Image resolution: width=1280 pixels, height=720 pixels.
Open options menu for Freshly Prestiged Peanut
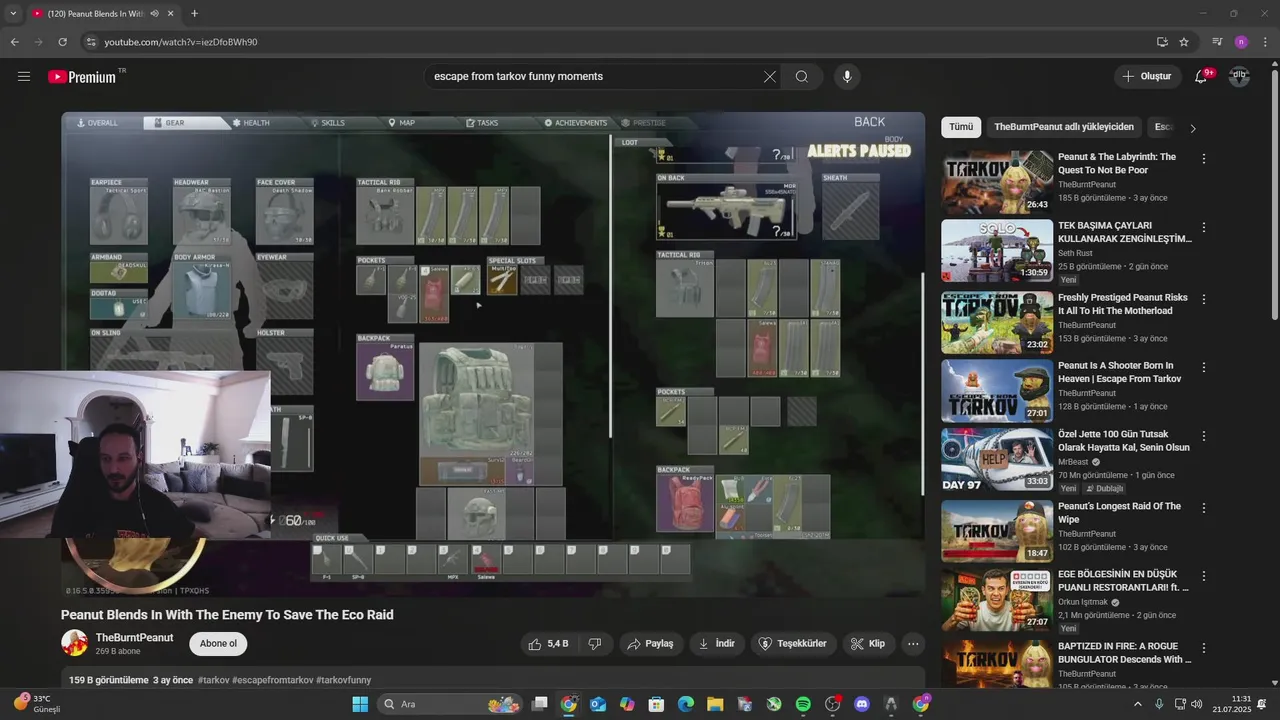click(1204, 299)
